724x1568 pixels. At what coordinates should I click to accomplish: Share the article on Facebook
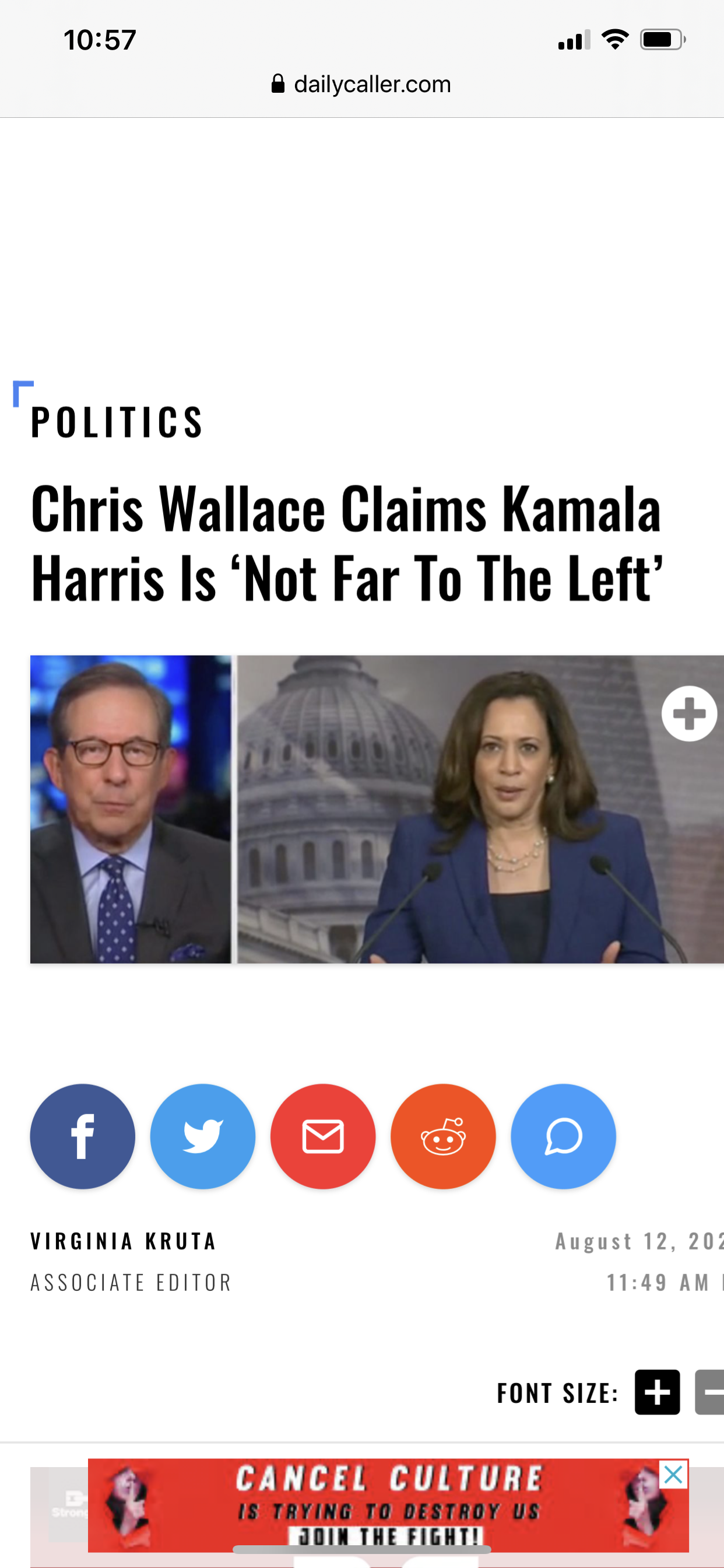pyautogui.click(x=83, y=1136)
